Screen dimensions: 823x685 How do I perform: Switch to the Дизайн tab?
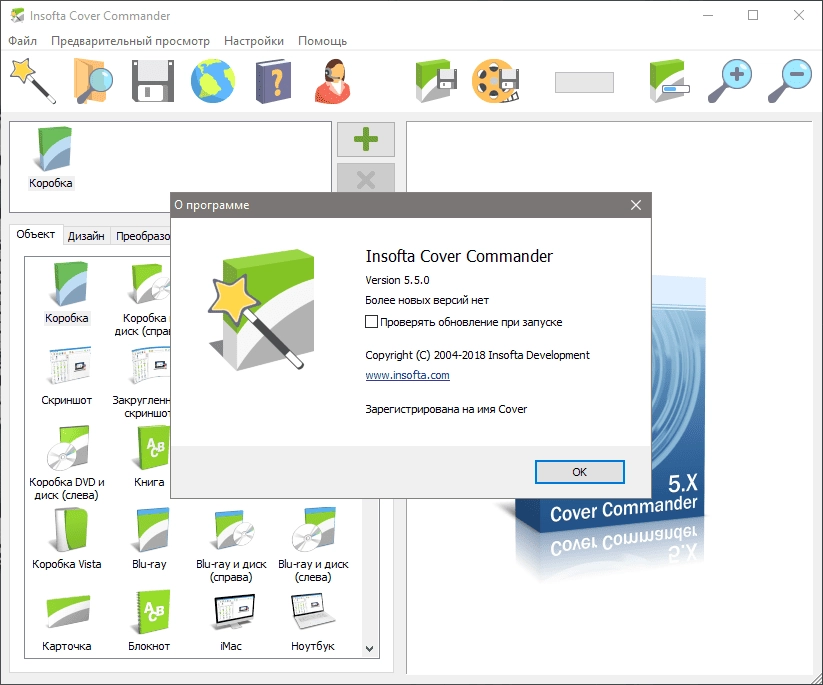point(86,236)
